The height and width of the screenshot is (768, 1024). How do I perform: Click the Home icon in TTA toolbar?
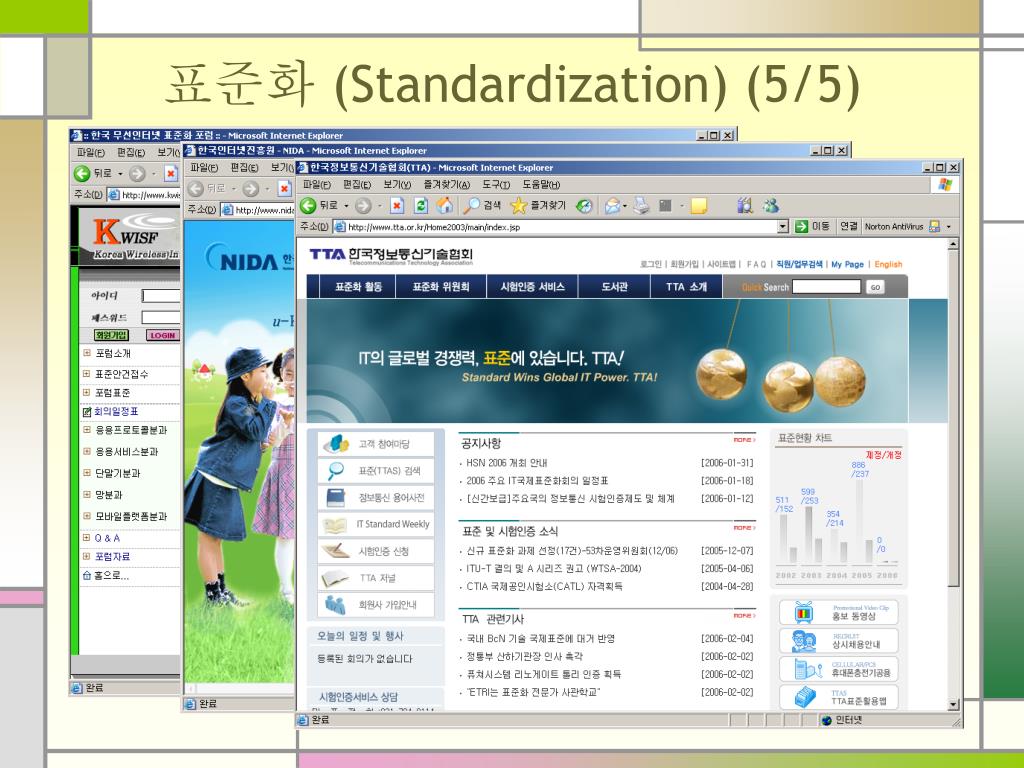(x=445, y=206)
